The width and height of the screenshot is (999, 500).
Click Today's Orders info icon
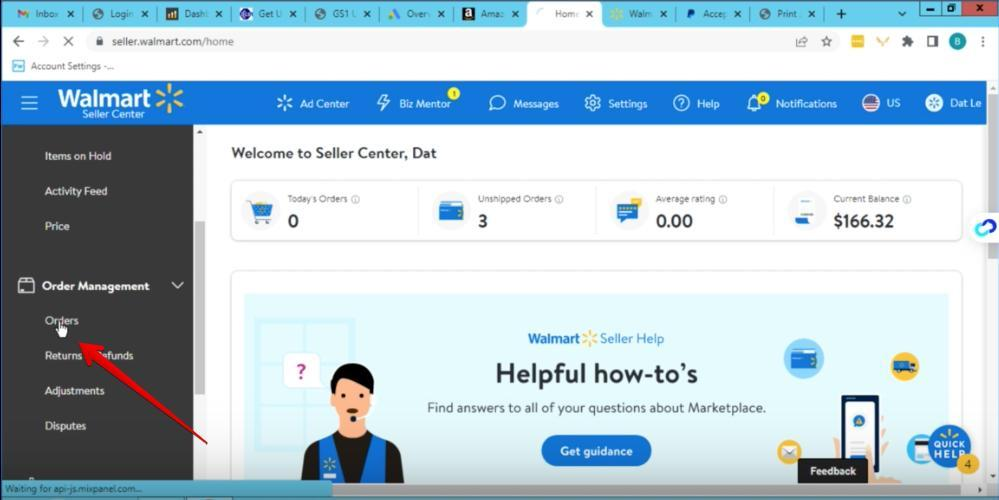click(x=356, y=199)
